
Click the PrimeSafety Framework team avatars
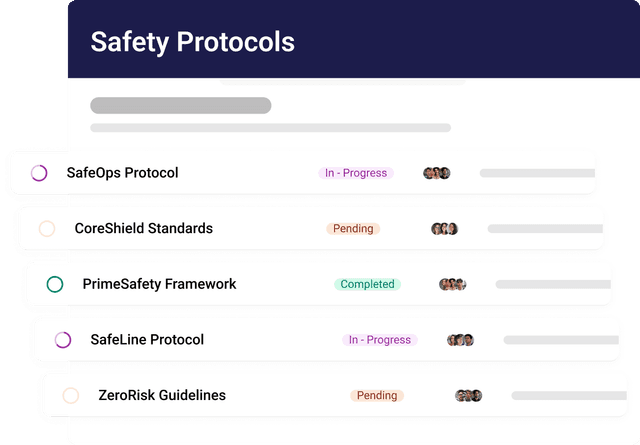click(453, 285)
